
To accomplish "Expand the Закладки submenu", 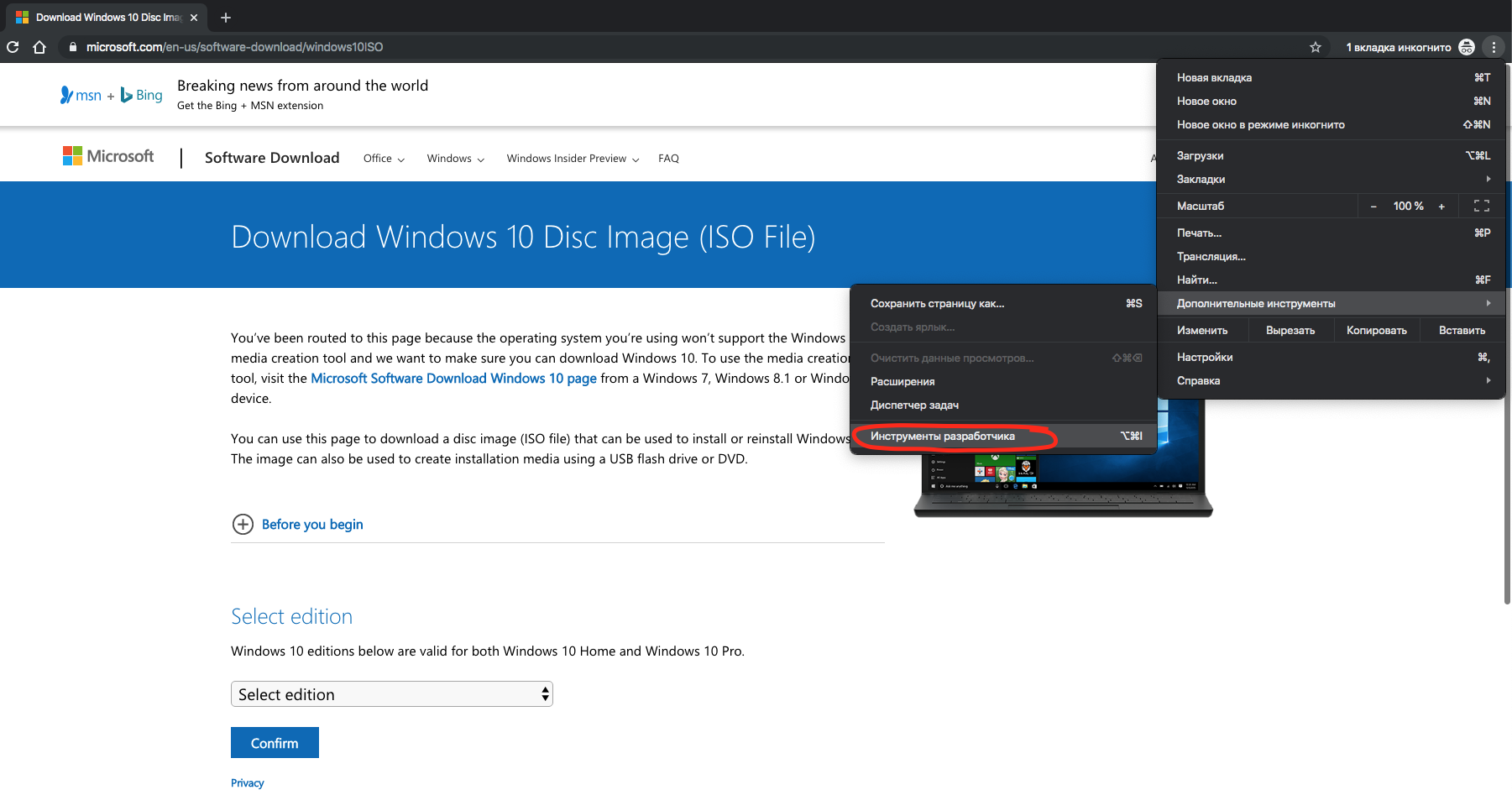I will (1331, 179).
